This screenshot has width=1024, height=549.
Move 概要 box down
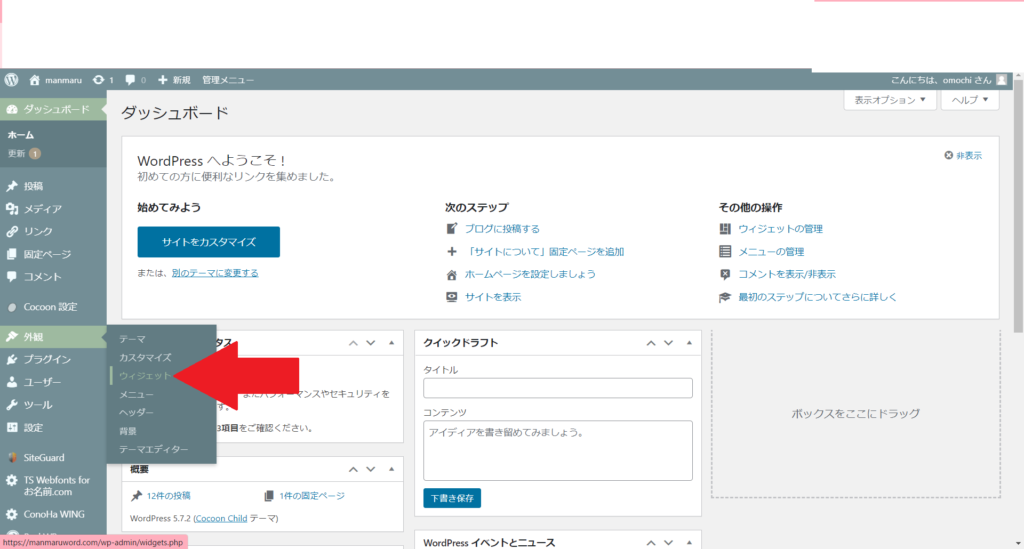tap(370, 469)
